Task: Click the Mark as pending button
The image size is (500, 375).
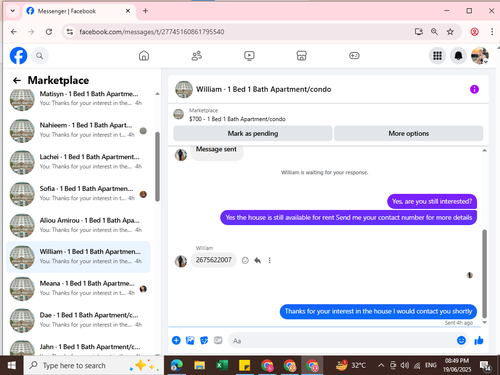Action: pos(253,133)
